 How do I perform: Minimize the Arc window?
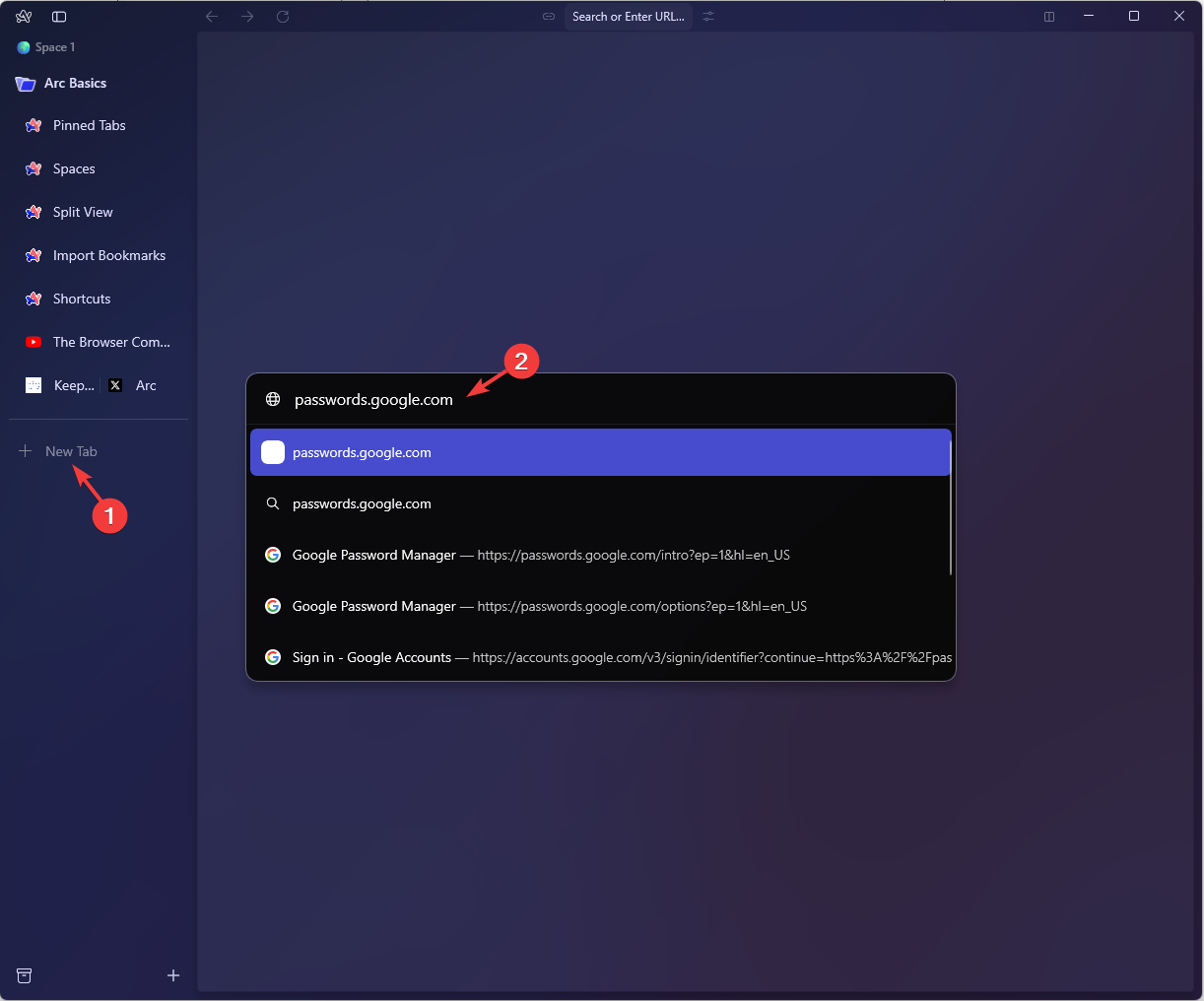click(1089, 16)
